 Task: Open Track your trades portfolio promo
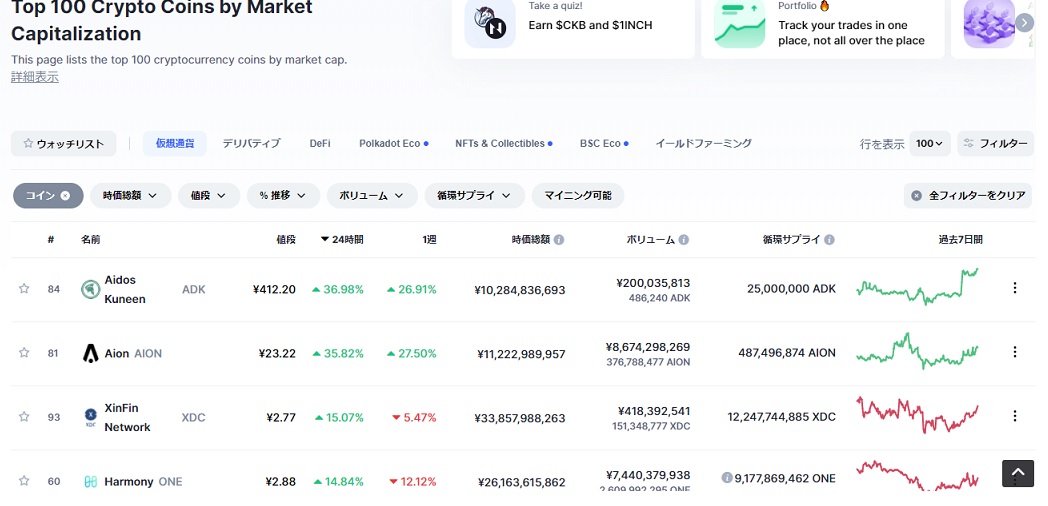coord(852,33)
